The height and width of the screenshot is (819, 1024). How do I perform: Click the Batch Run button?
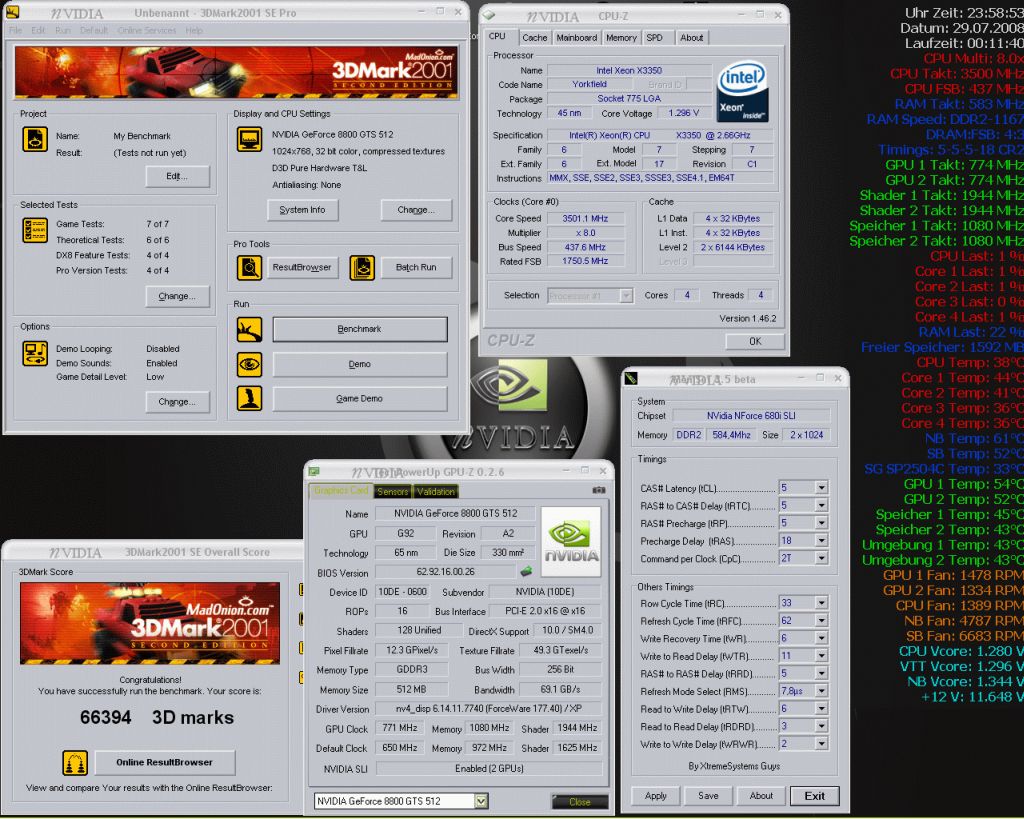coord(416,267)
